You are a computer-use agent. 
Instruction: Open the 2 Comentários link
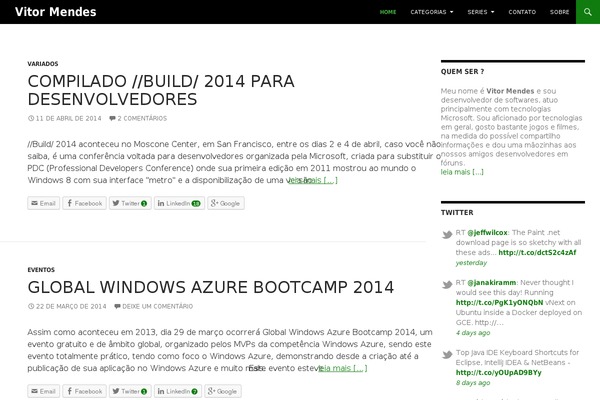point(142,118)
